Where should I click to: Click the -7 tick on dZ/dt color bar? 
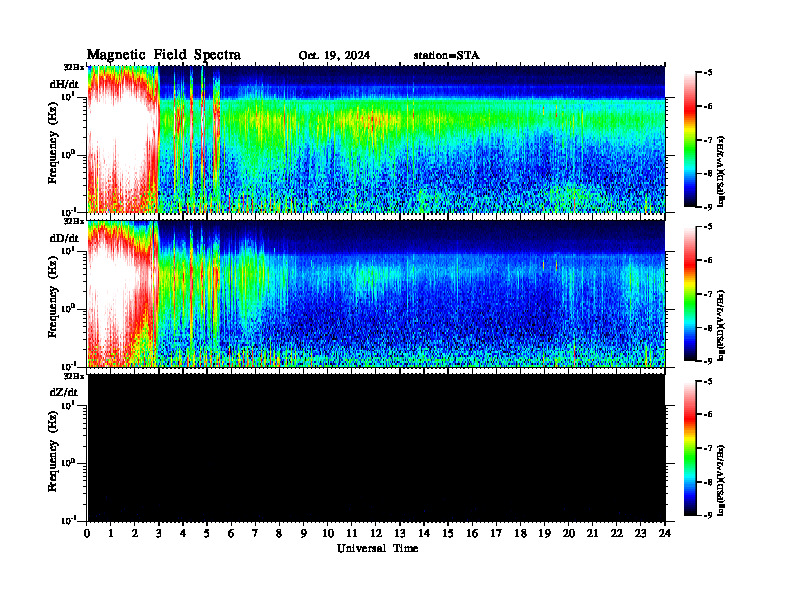point(708,448)
